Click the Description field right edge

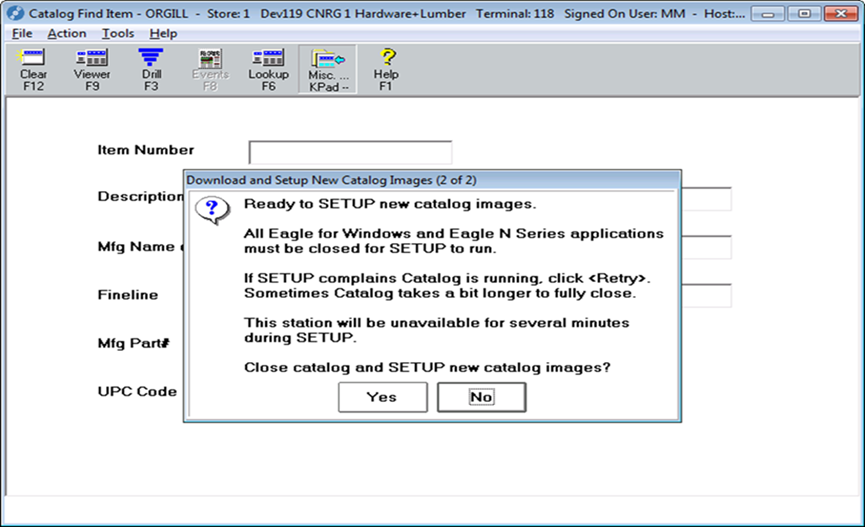[x=707, y=199]
